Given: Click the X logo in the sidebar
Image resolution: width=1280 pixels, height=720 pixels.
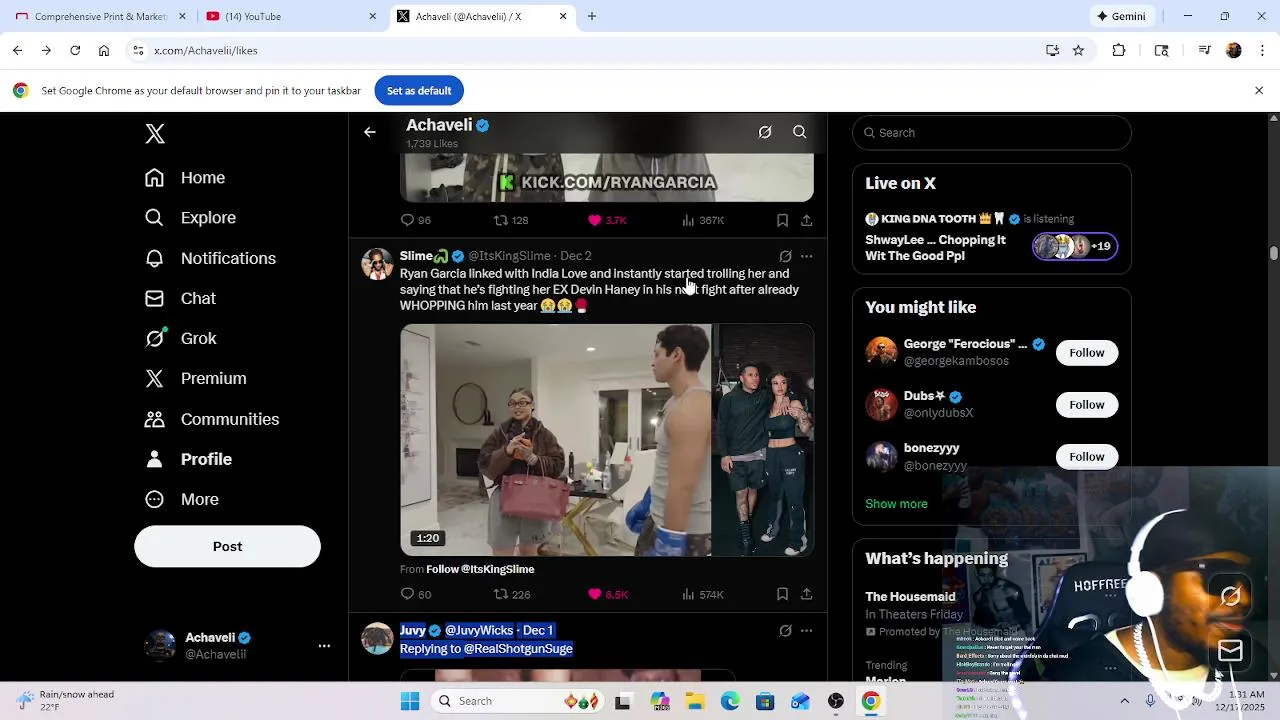Looking at the screenshot, I should coord(155,134).
